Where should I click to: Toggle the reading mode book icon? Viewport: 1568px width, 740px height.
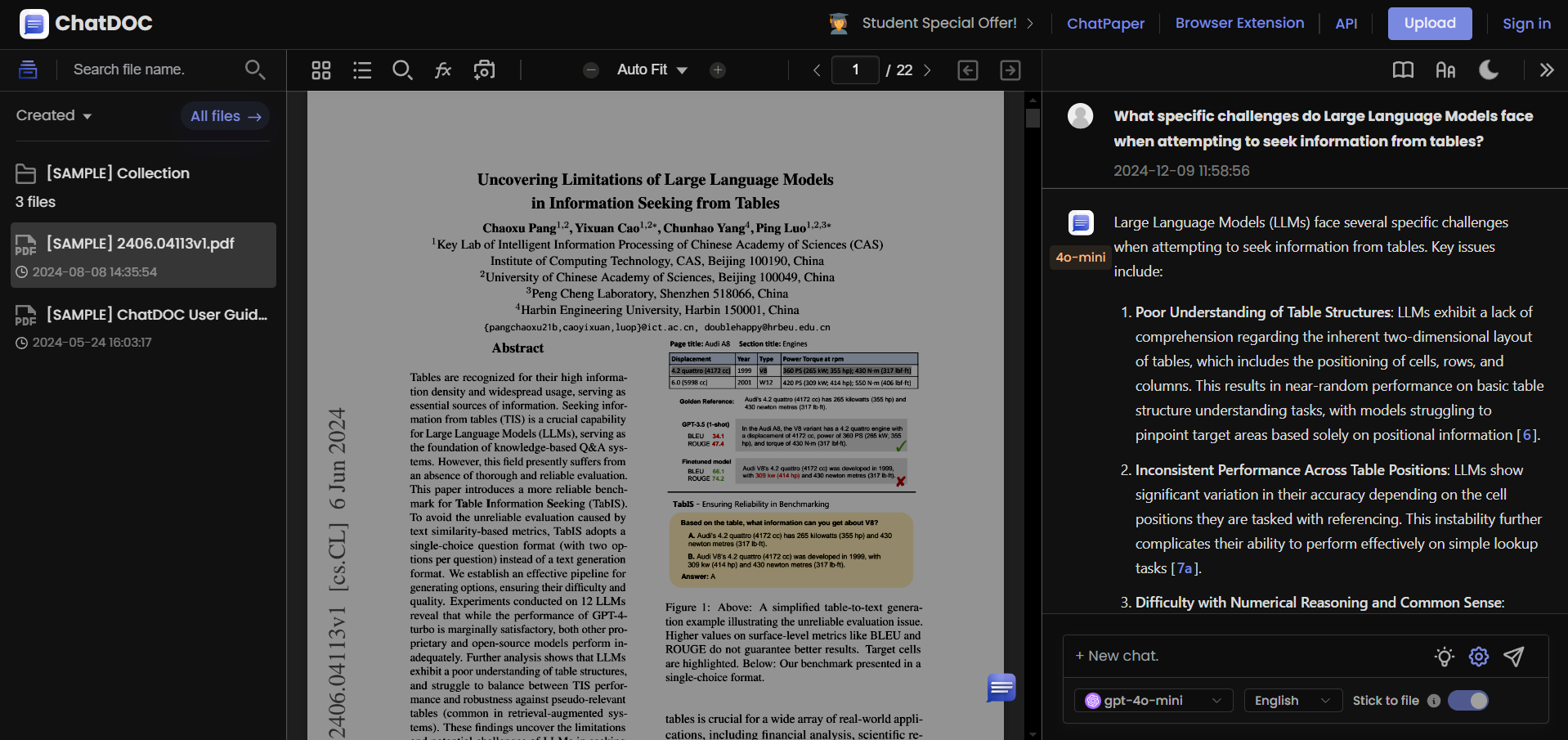1403,70
